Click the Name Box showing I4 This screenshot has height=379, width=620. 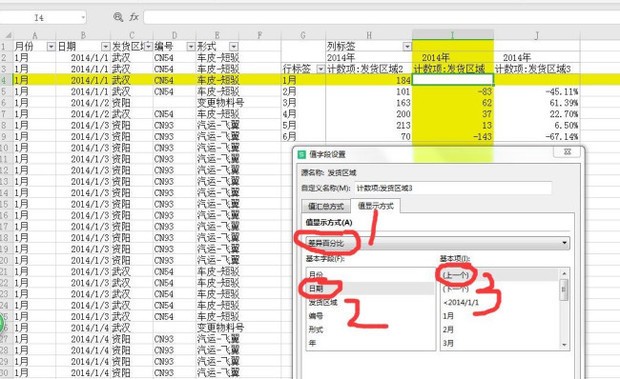(x=40, y=17)
